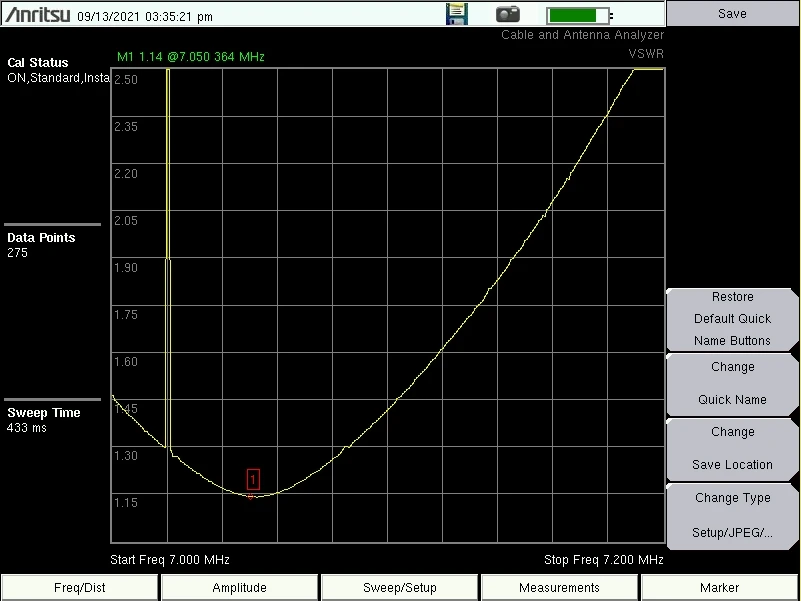The width and height of the screenshot is (801, 601).
Task: Select marker 1 on the trace
Action: (x=253, y=480)
